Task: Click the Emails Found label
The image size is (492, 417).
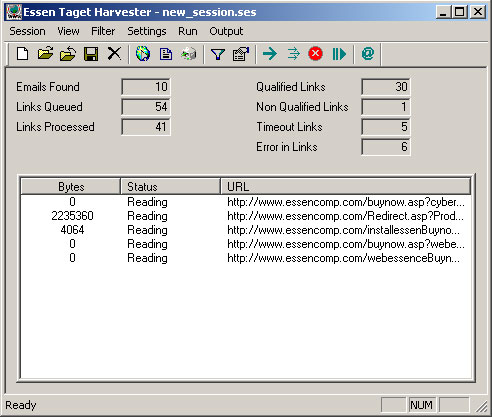Action: pos(48,87)
